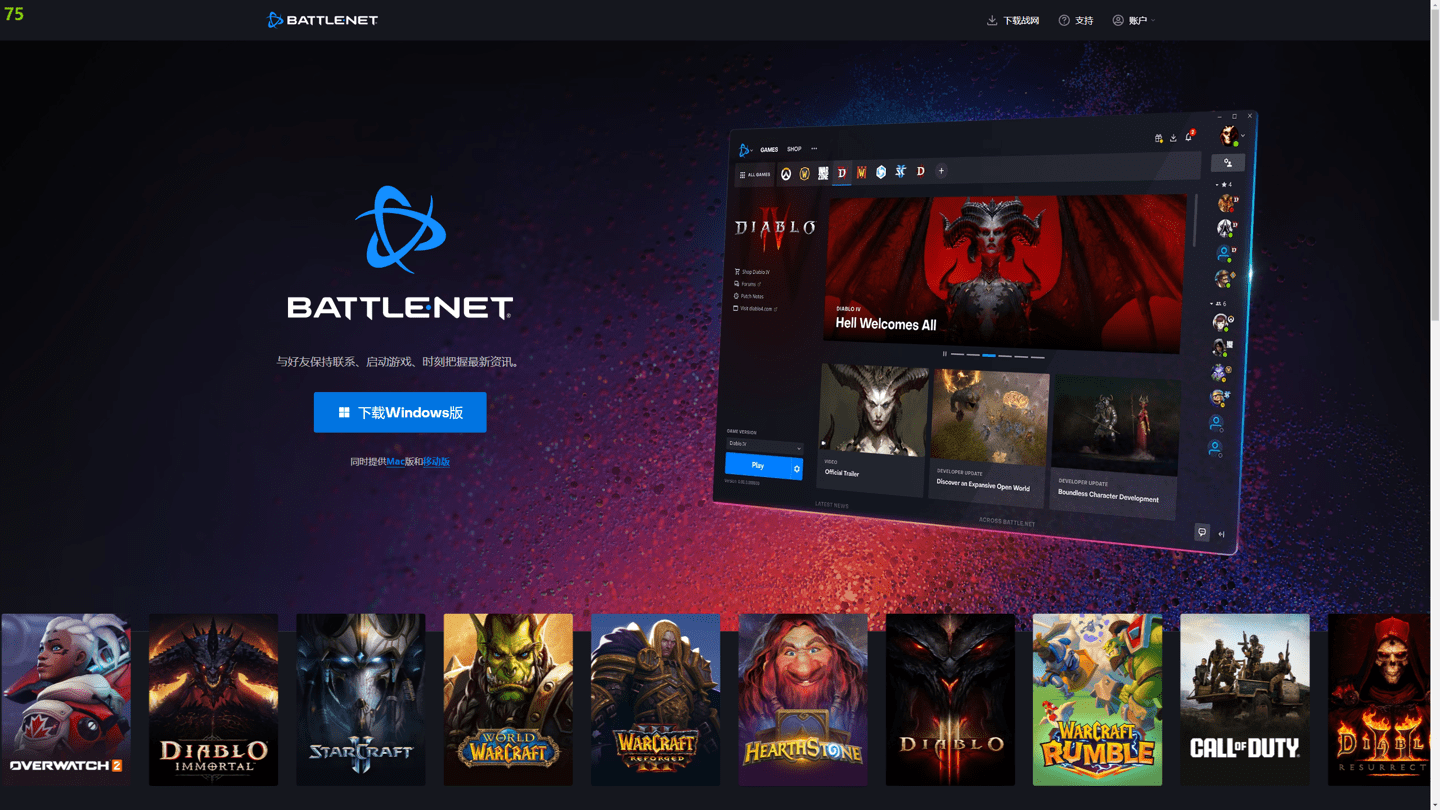Select the Call of Duty game card
This screenshot has width=1440, height=810.
[1245, 699]
